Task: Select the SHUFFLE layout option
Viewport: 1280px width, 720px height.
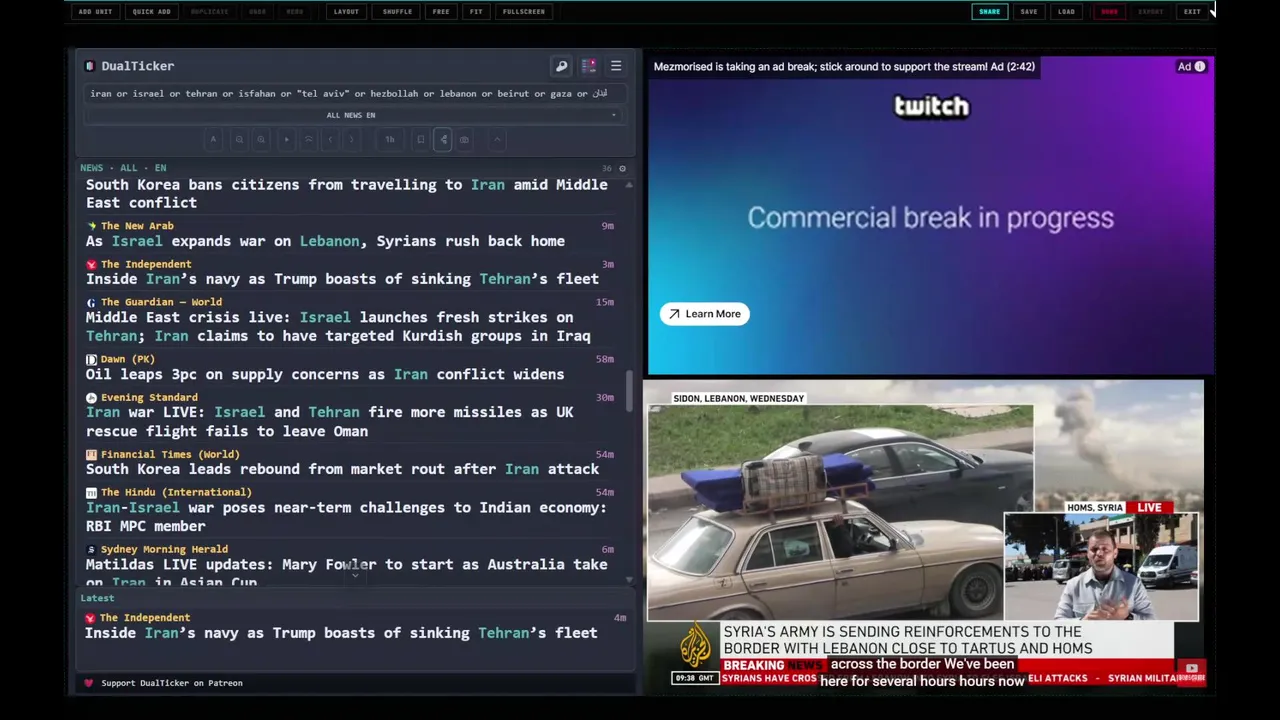Action: point(397,12)
